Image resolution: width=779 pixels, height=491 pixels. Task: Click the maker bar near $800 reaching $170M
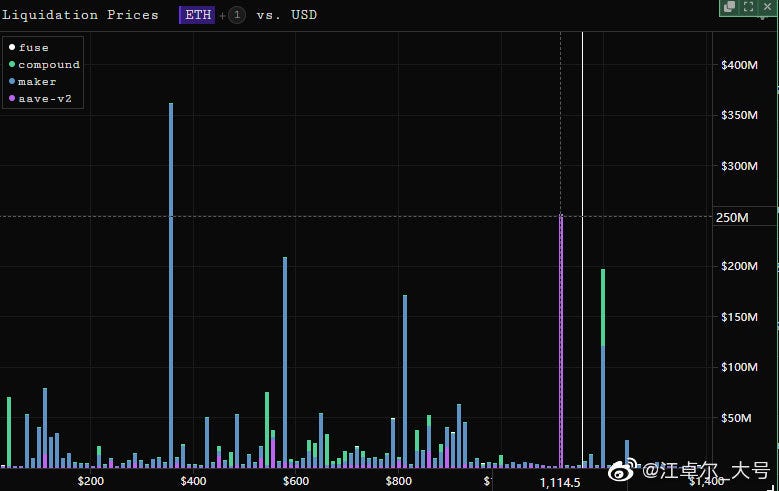point(405,381)
